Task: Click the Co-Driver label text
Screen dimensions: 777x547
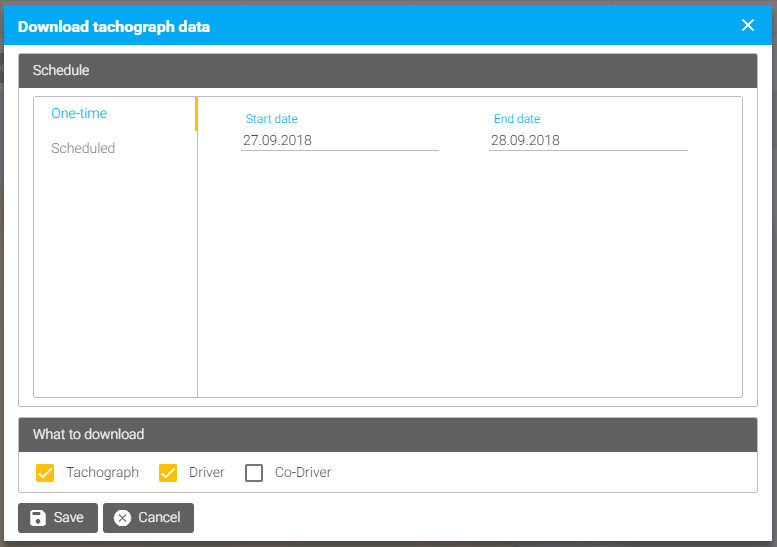Action: (303, 472)
